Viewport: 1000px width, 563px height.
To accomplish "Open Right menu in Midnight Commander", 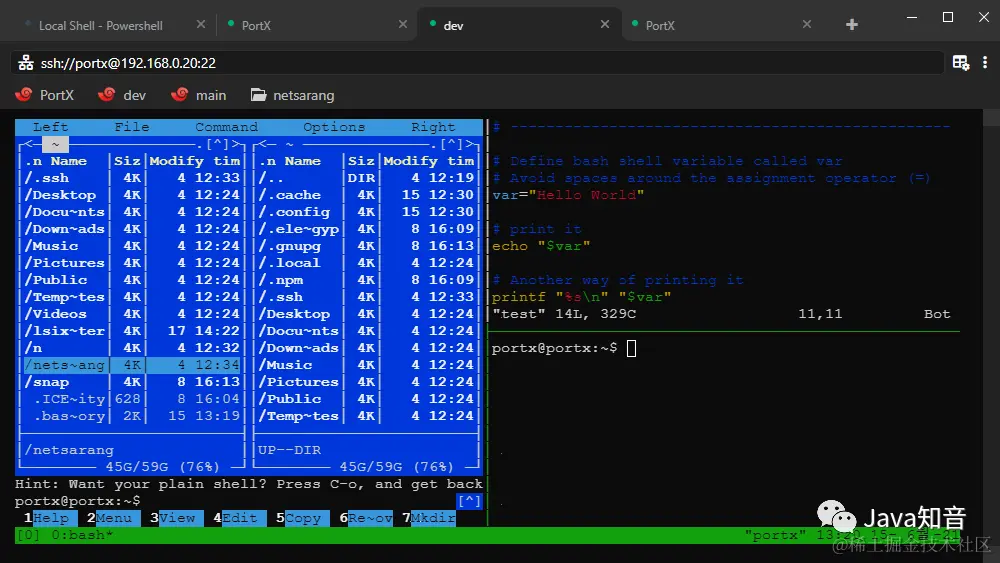I will [433, 127].
